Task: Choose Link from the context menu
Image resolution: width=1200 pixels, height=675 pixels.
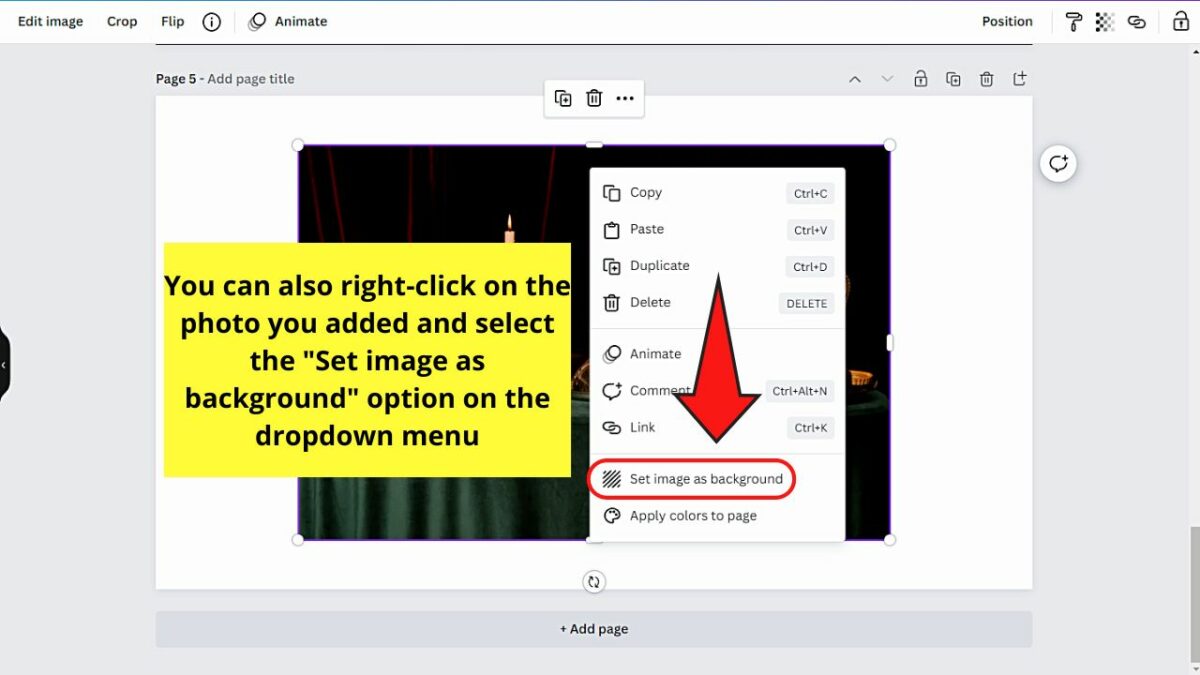Action: tap(717, 427)
